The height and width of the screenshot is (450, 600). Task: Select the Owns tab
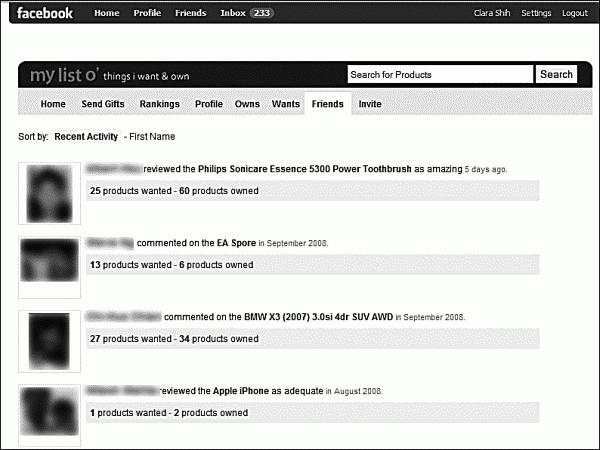tap(247, 104)
